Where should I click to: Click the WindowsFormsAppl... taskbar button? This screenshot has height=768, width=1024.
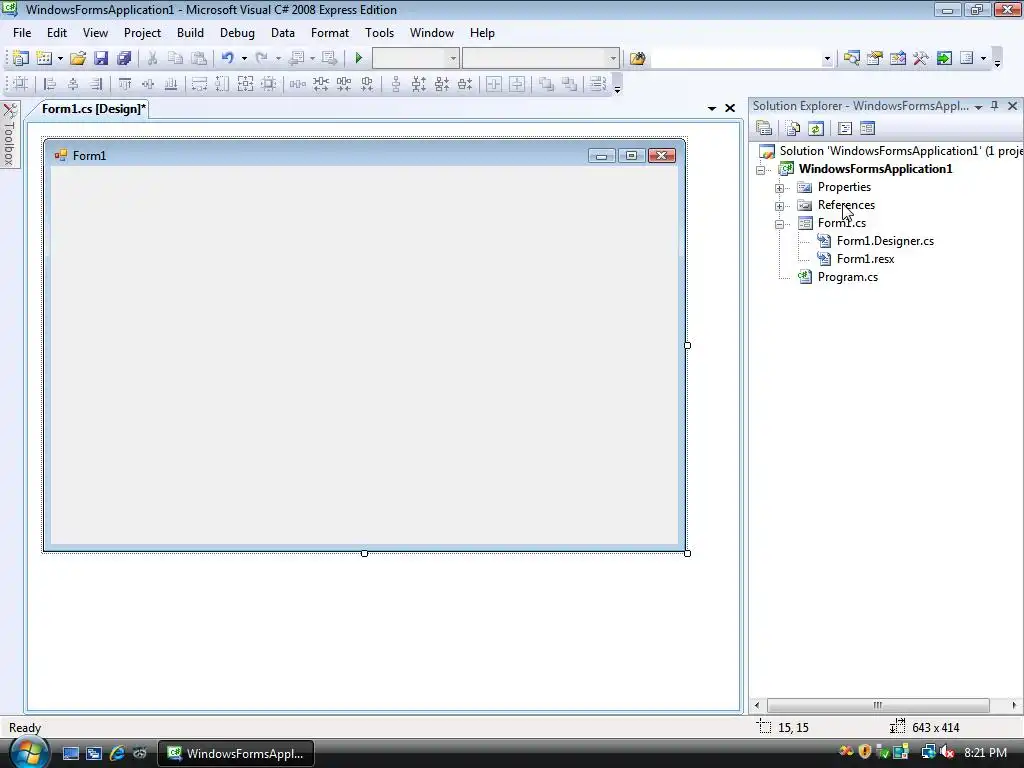(x=236, y=754)
